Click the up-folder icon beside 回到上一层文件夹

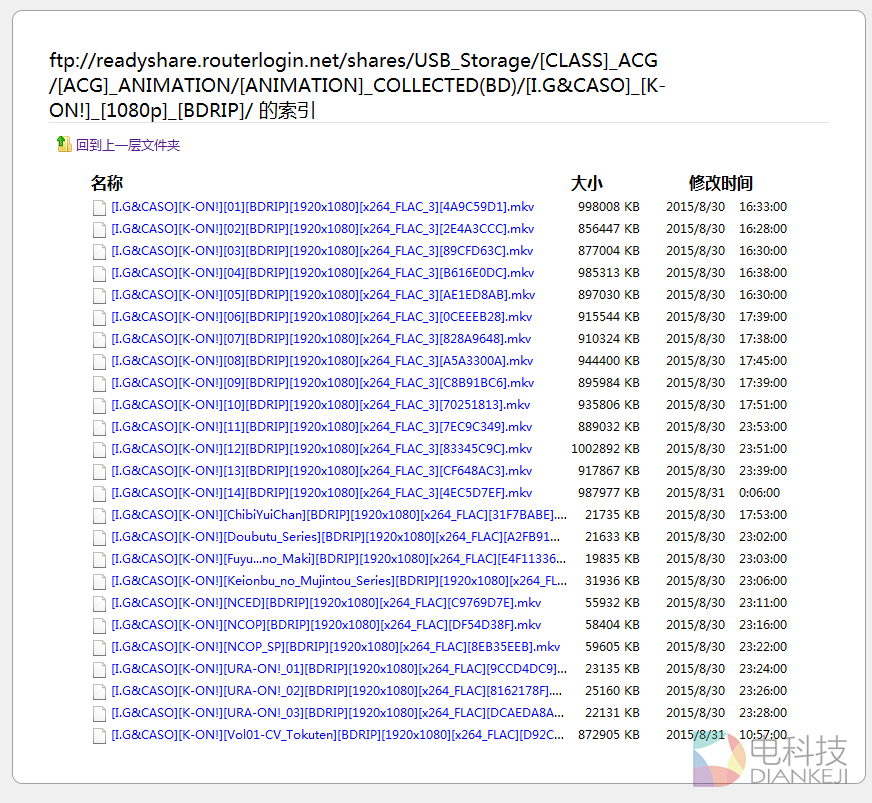point(64,144)
